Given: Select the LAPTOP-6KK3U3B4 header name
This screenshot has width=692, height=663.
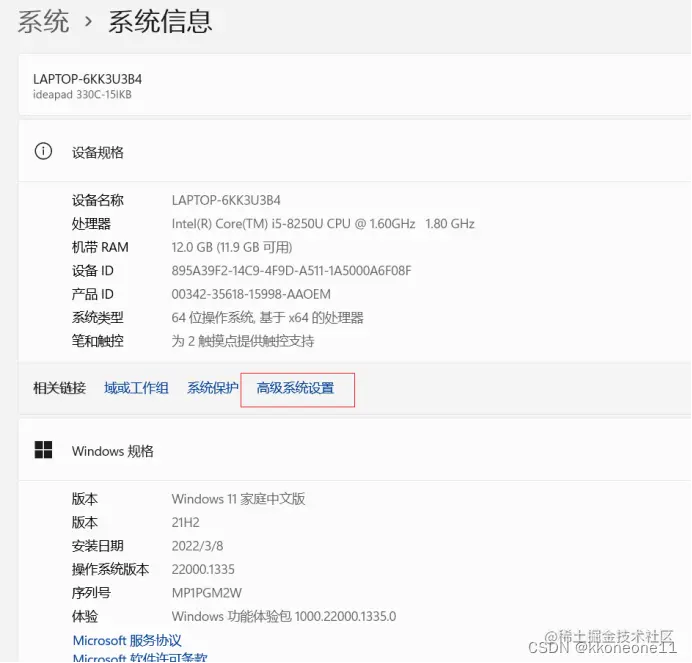Looking at the screenshot, I should (x=87, y=79).
